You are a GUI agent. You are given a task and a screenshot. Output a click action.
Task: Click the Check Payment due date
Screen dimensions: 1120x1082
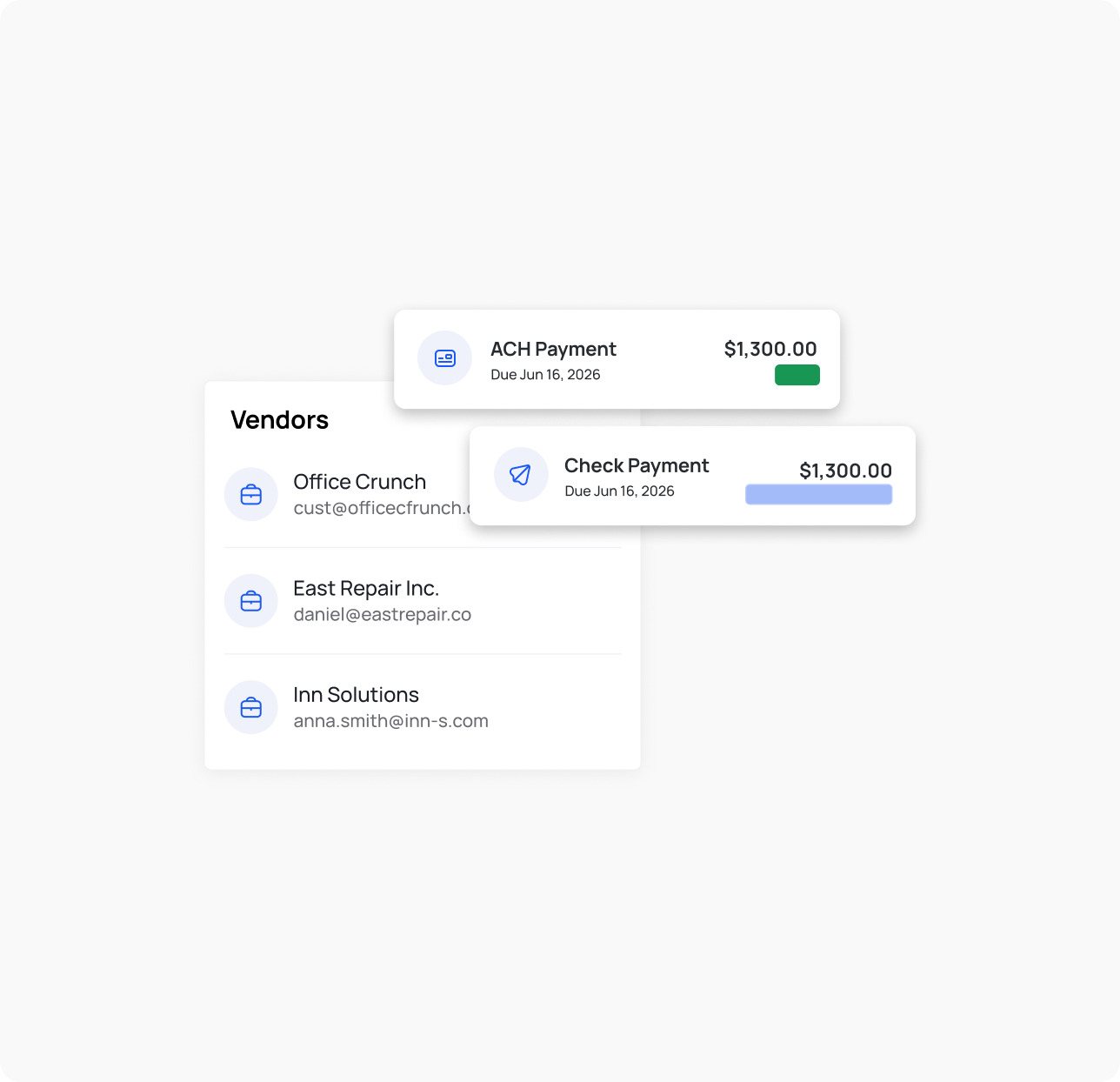620,491
